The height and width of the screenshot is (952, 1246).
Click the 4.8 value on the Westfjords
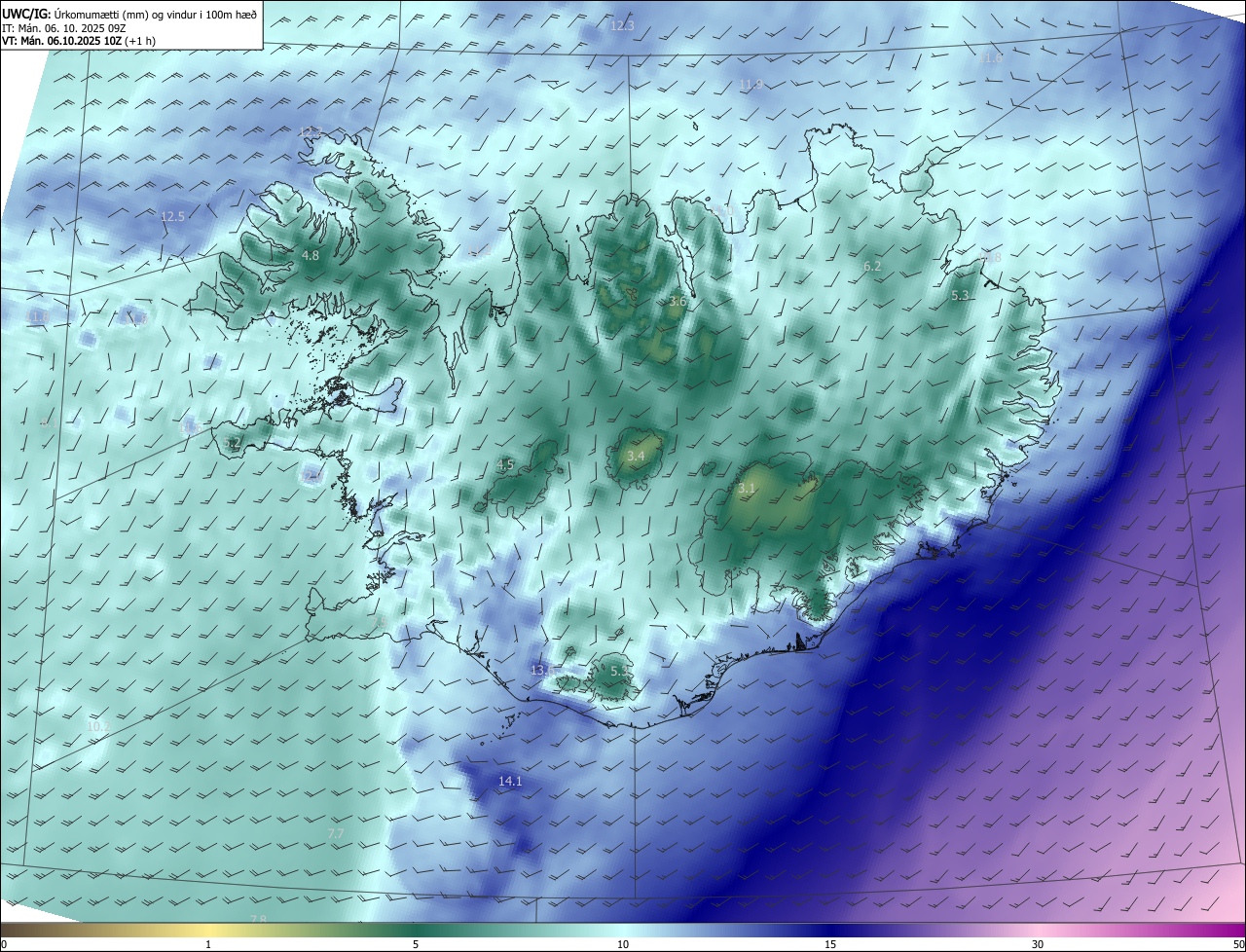[x=311, y=256]
